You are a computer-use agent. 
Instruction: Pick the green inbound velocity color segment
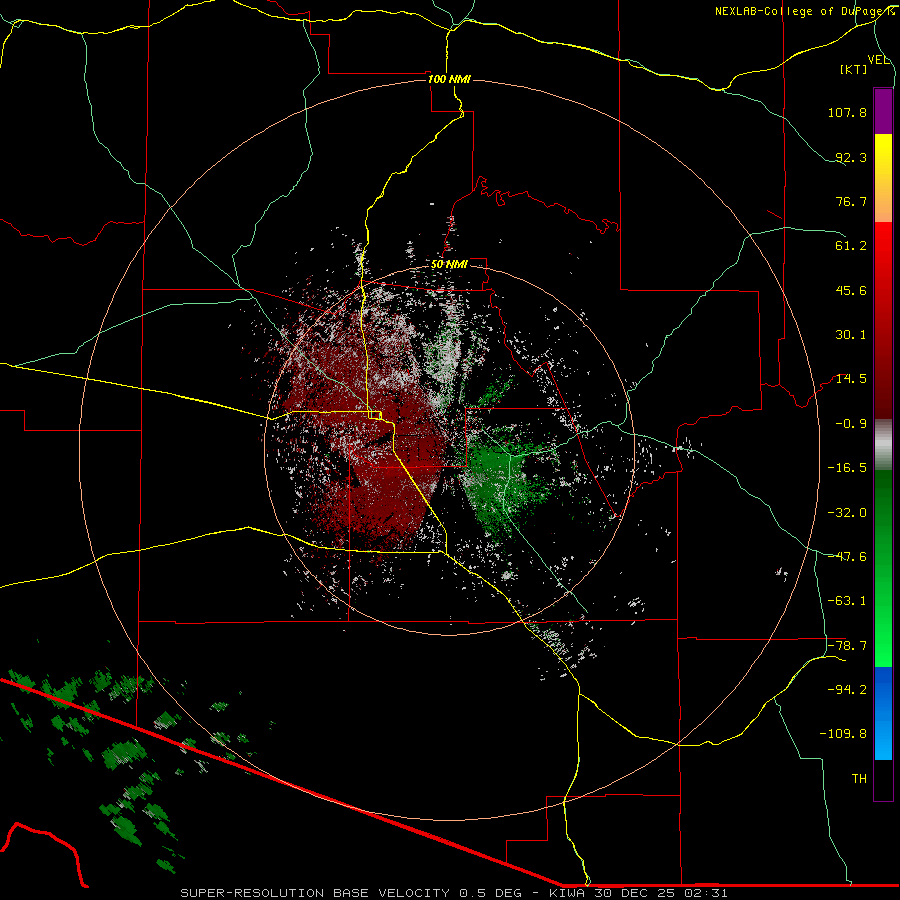(x=883, y=568)
